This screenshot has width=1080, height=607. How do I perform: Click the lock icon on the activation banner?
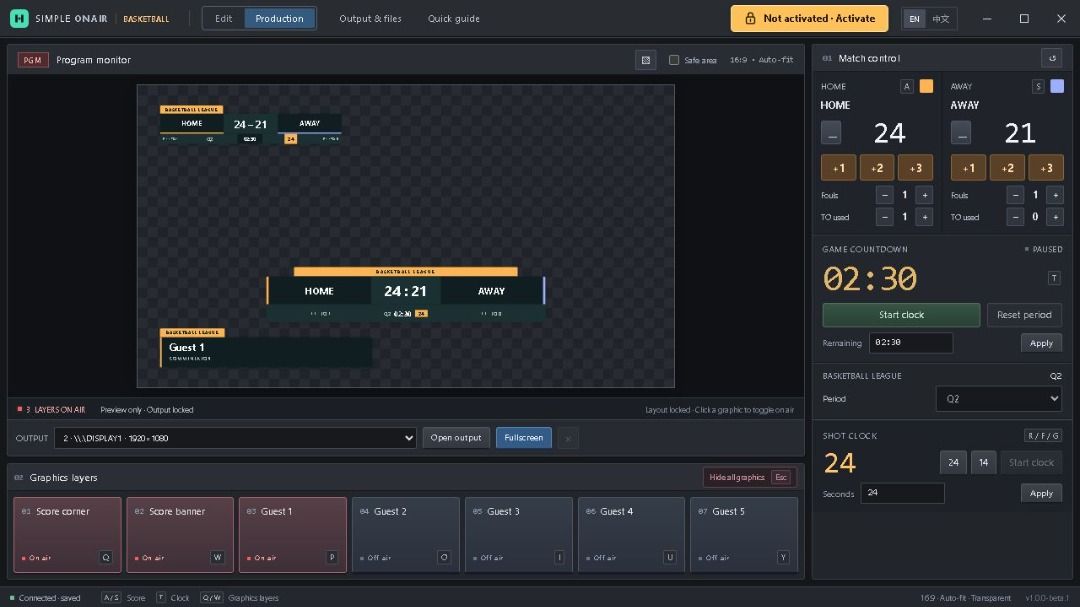750,19
